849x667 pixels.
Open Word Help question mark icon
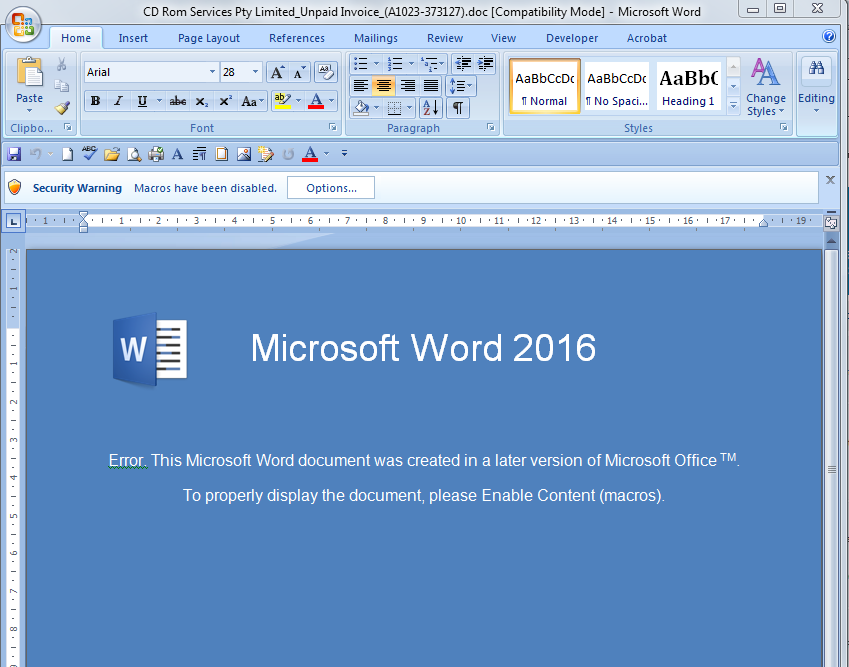pos(828,36)
